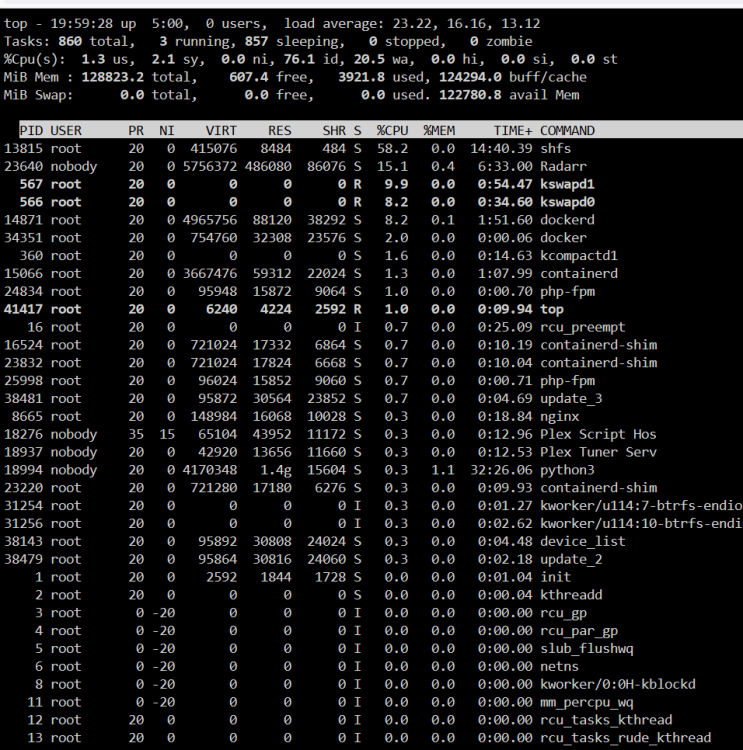The height and width of the screenshot is (750, 743).
Task: Click the 32:26.06 time value
Action: [x=501, y=470]
